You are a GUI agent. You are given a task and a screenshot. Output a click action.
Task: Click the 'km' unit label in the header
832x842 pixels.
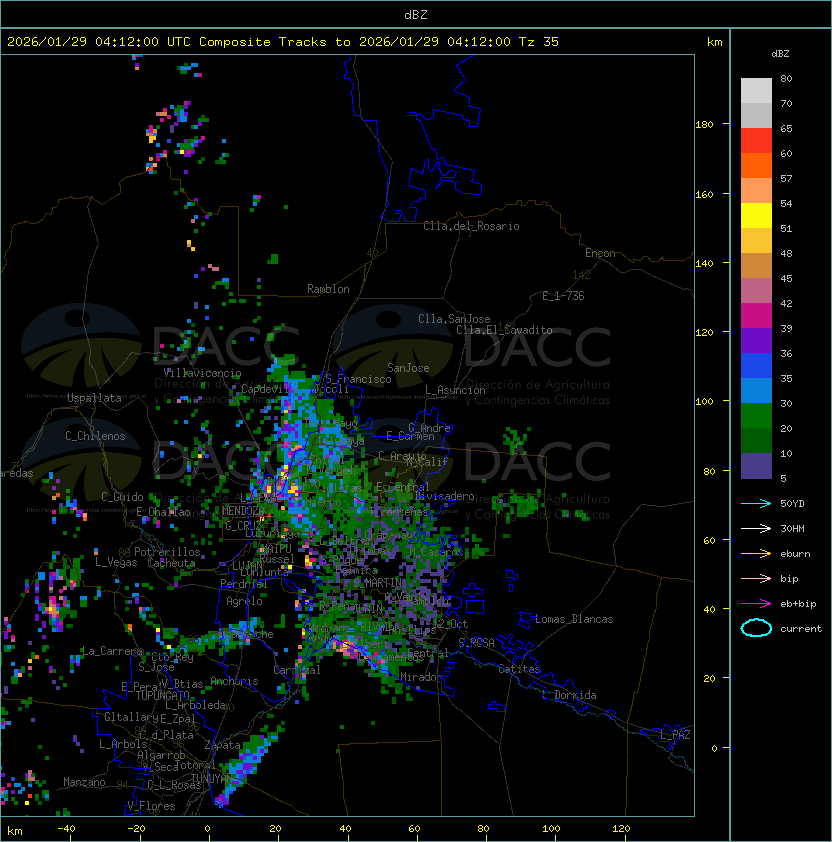[714, 42]
